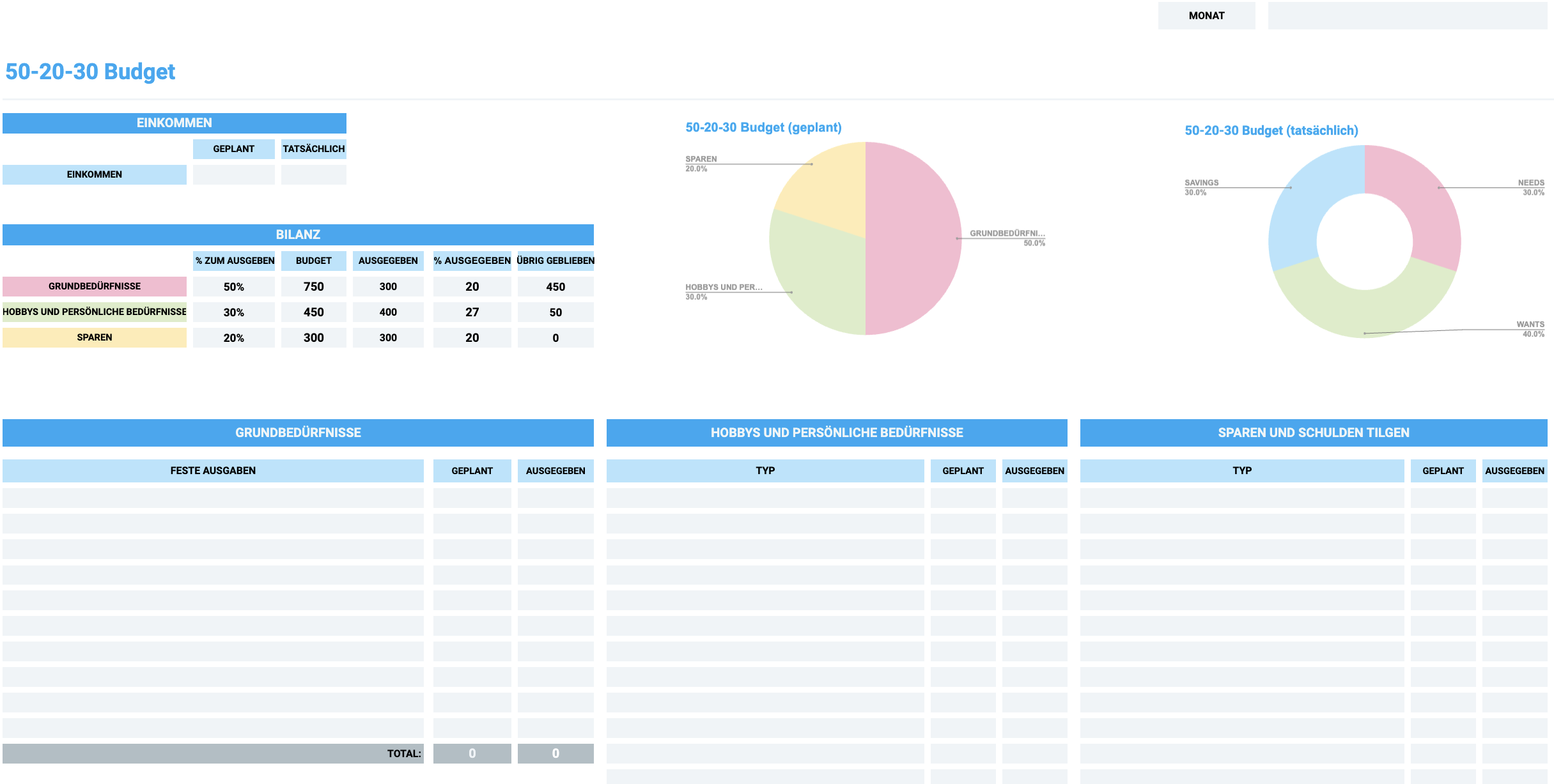Click GEPLANT header in Sparen table

pos(1443,470)
